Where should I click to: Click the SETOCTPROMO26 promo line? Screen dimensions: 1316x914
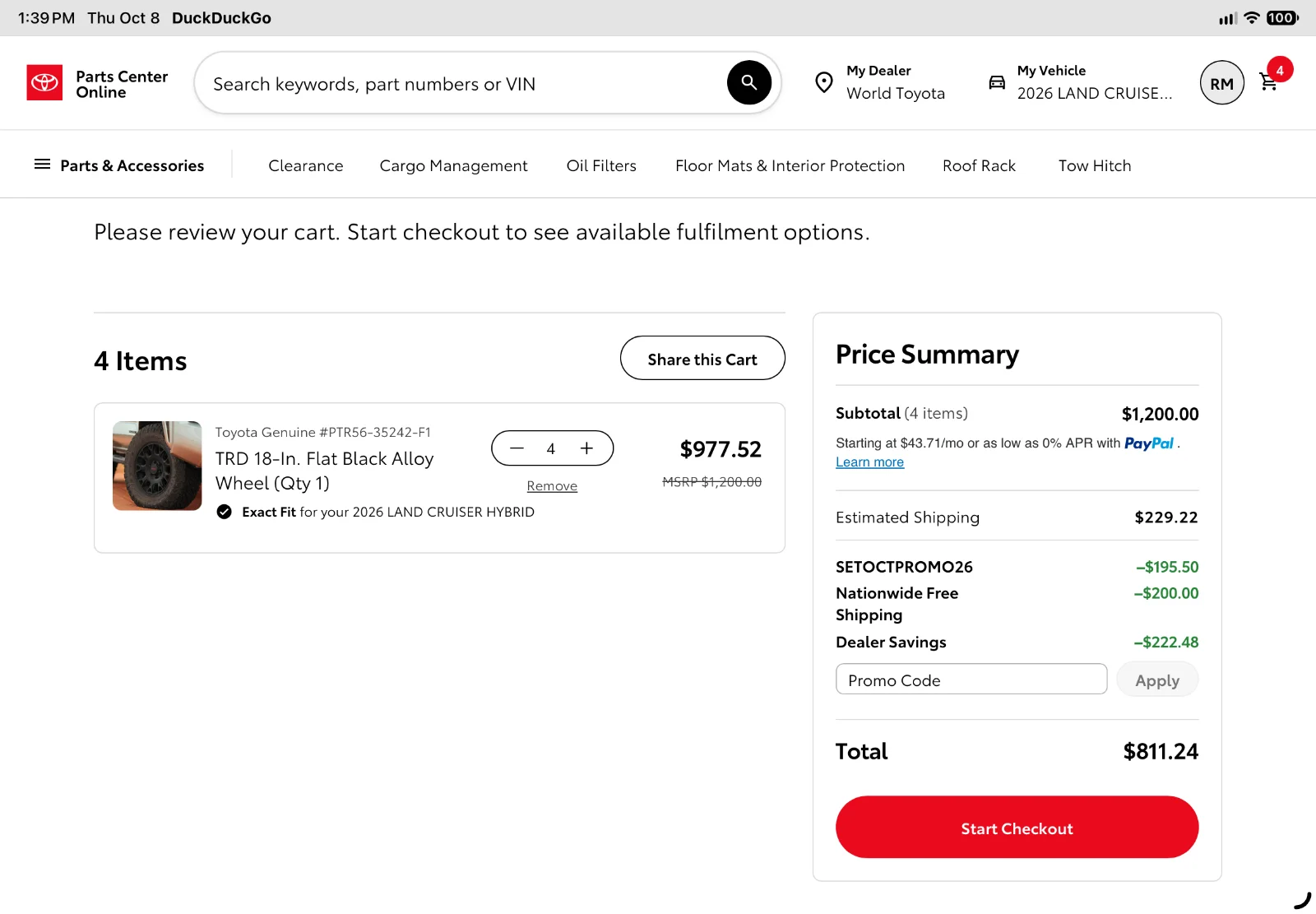pos(1017,567)
